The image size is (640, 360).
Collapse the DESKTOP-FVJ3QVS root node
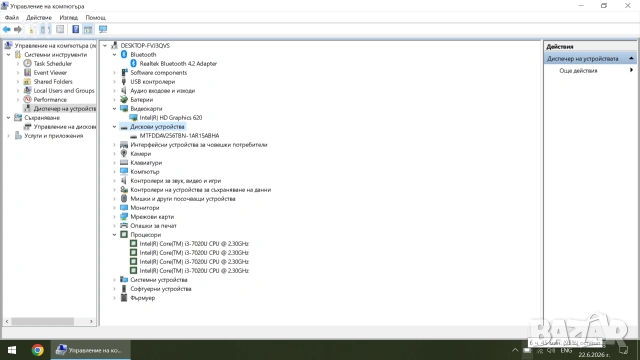point(105,46)
